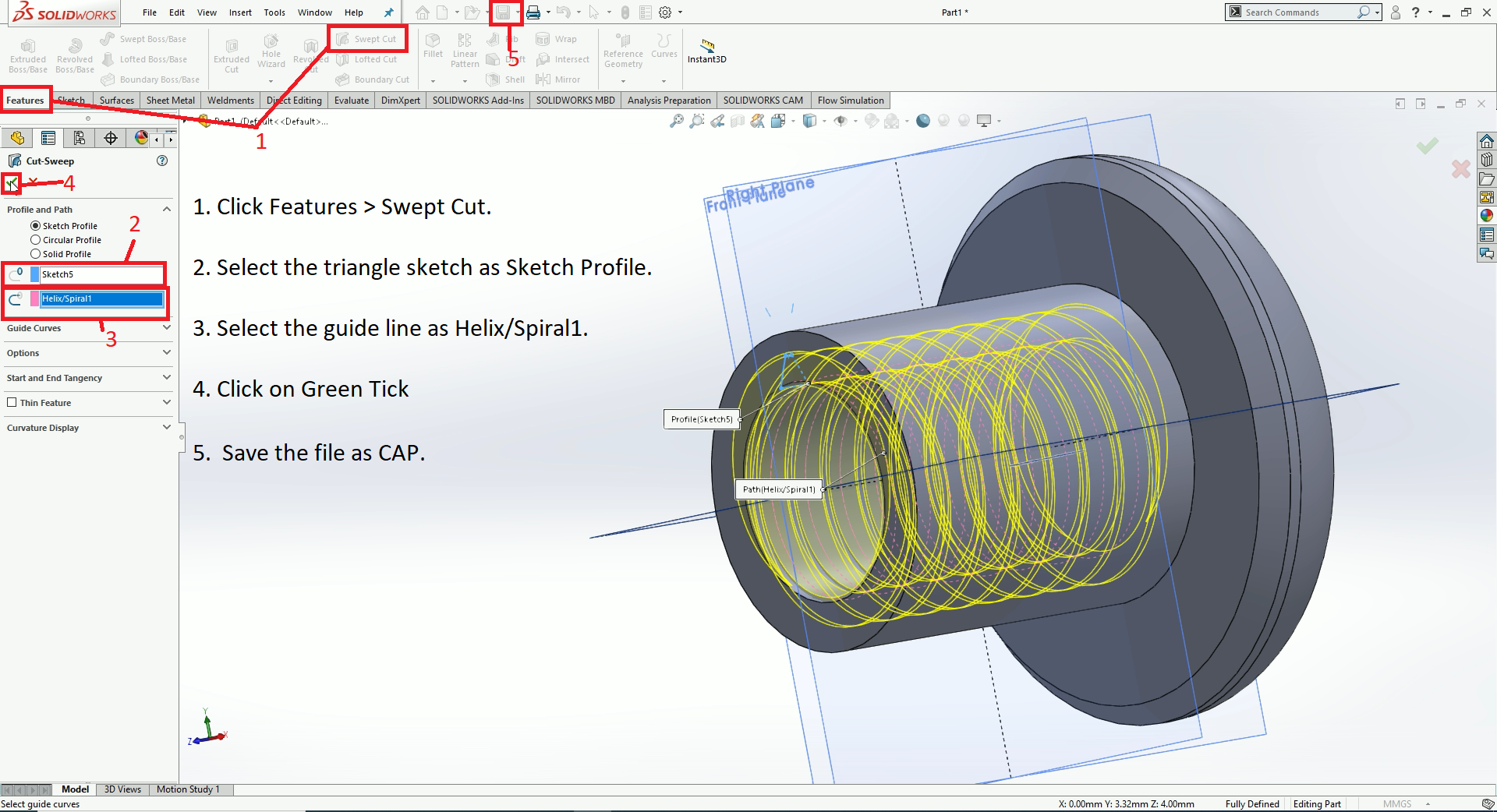This screenshot has height=812, width=1497.
Task: Open the File menu
Action: click(x=150, y=12)
